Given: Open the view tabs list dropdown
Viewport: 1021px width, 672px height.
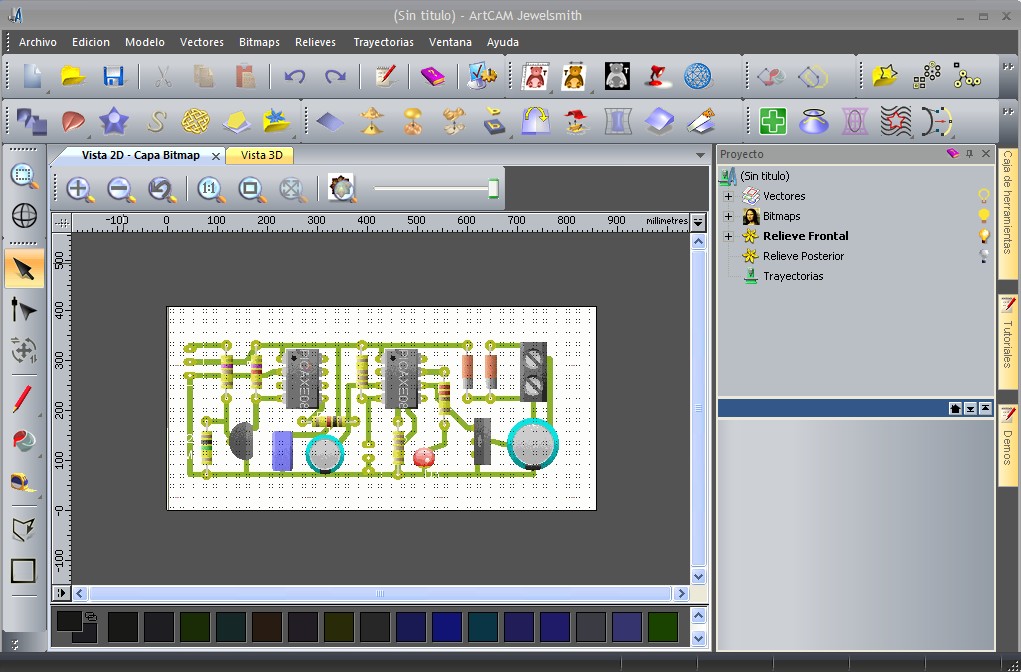Looking at the screenshot, I should tap(701, 155).
